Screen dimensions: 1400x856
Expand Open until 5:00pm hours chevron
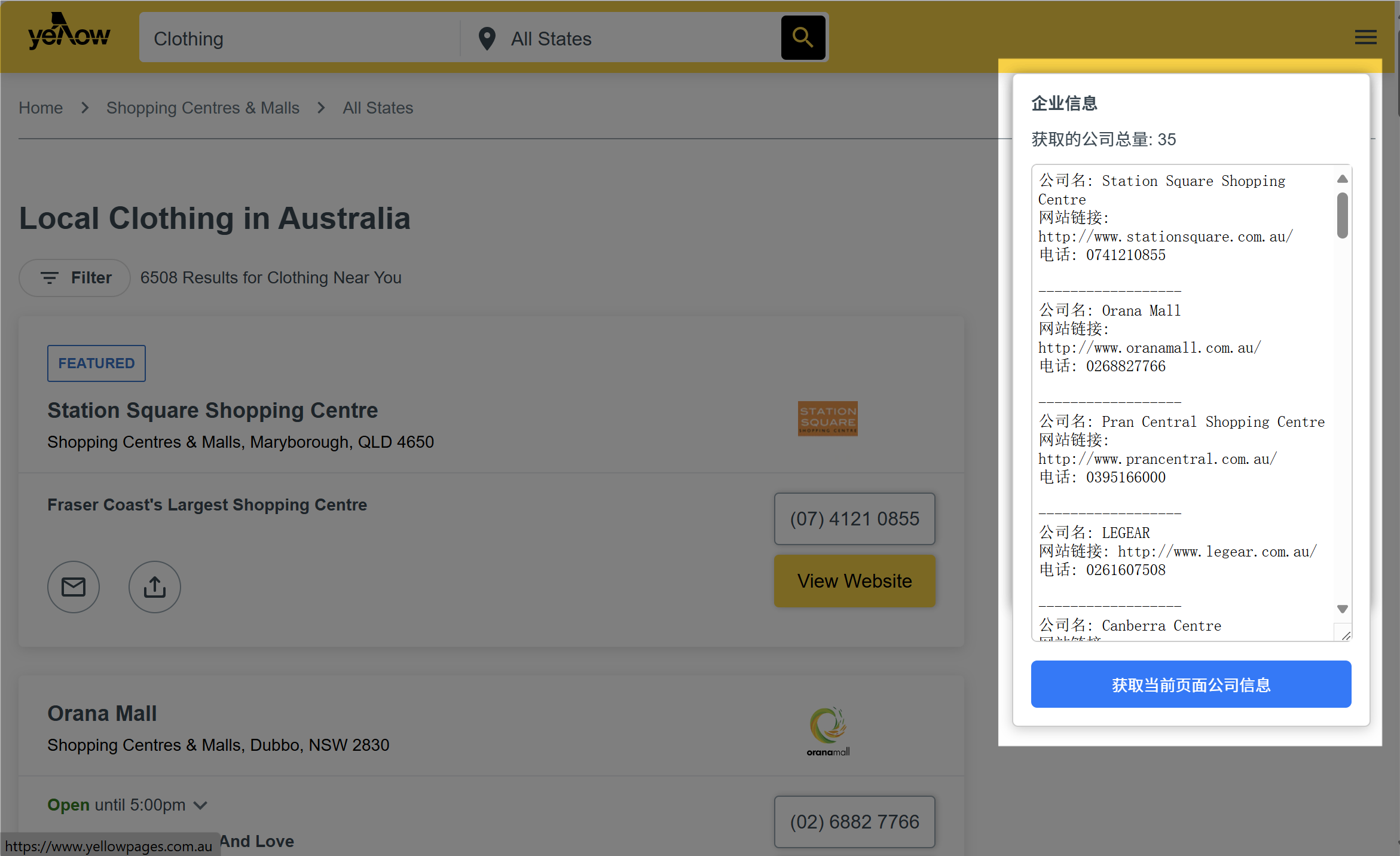(x=201, y=805)
